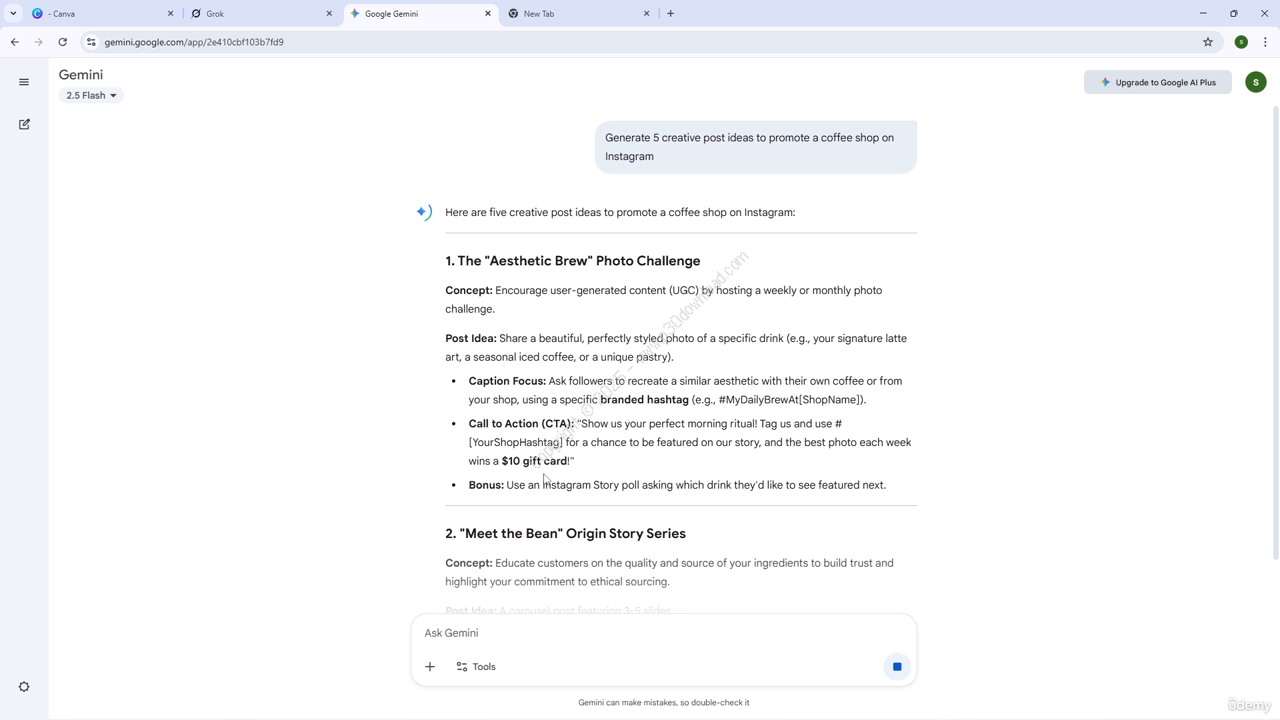Reload the Gemini page
This screenshot has width=1280, height=720.
(62, 42)
